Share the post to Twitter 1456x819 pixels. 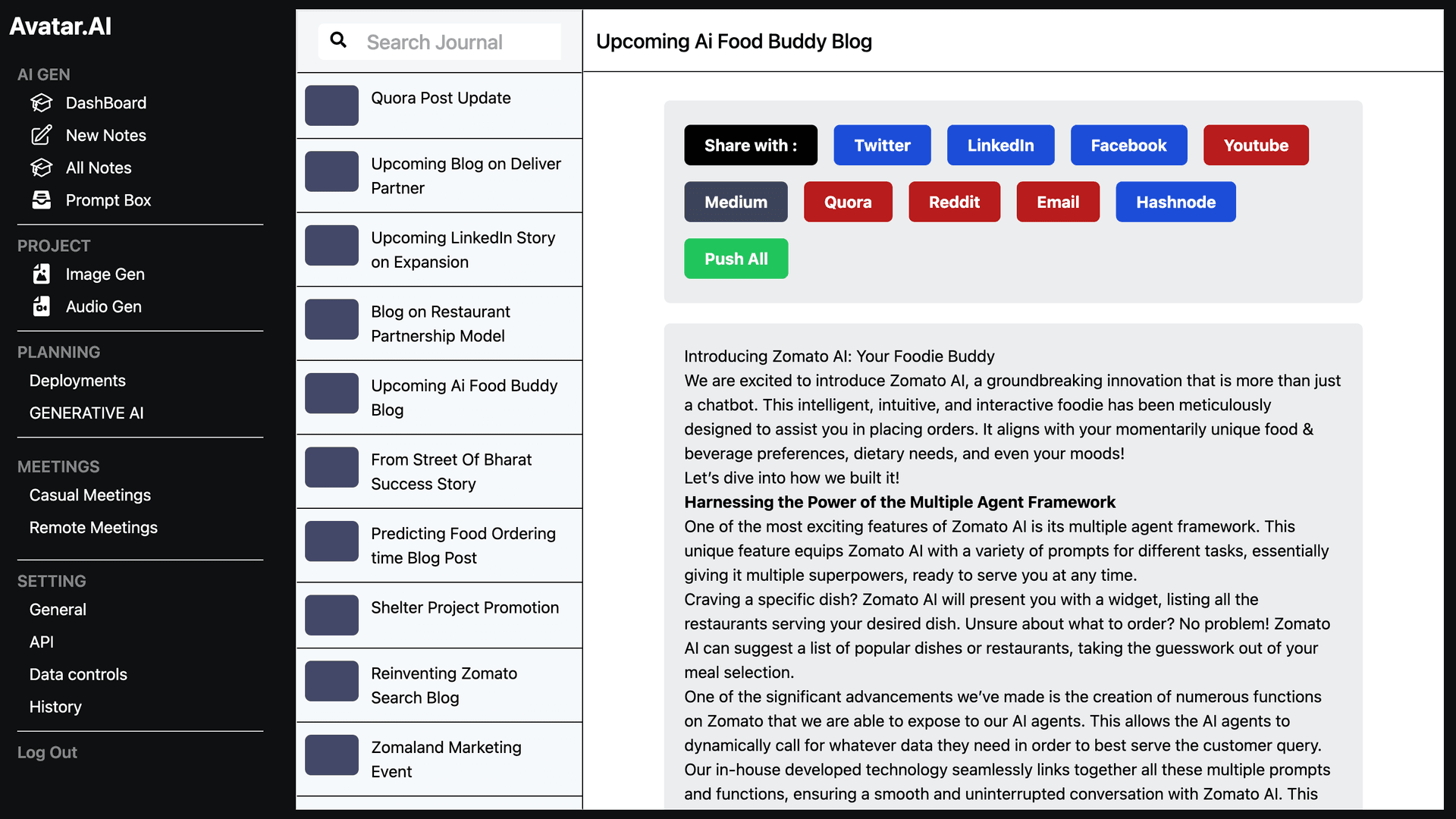[x=882, y=145]
